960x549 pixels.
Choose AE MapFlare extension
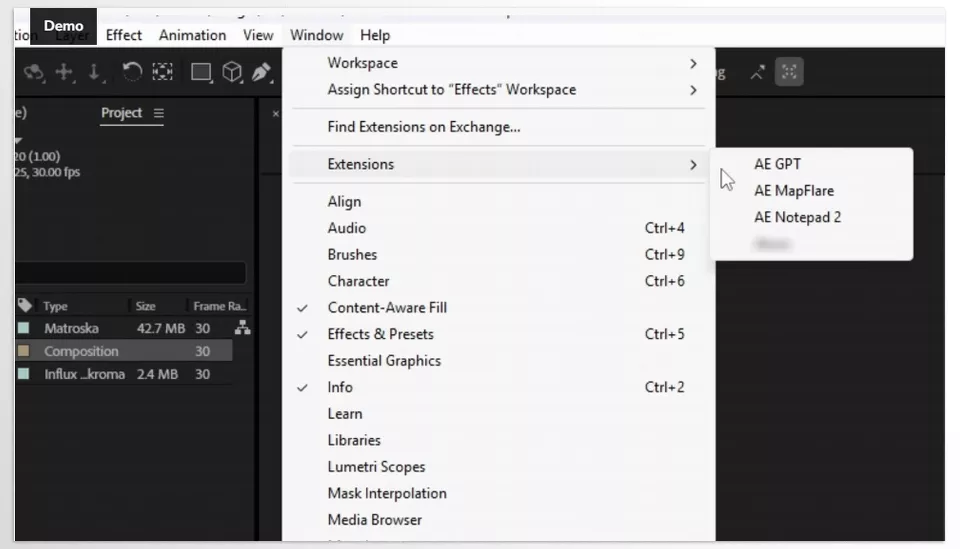tap(793, 191)
